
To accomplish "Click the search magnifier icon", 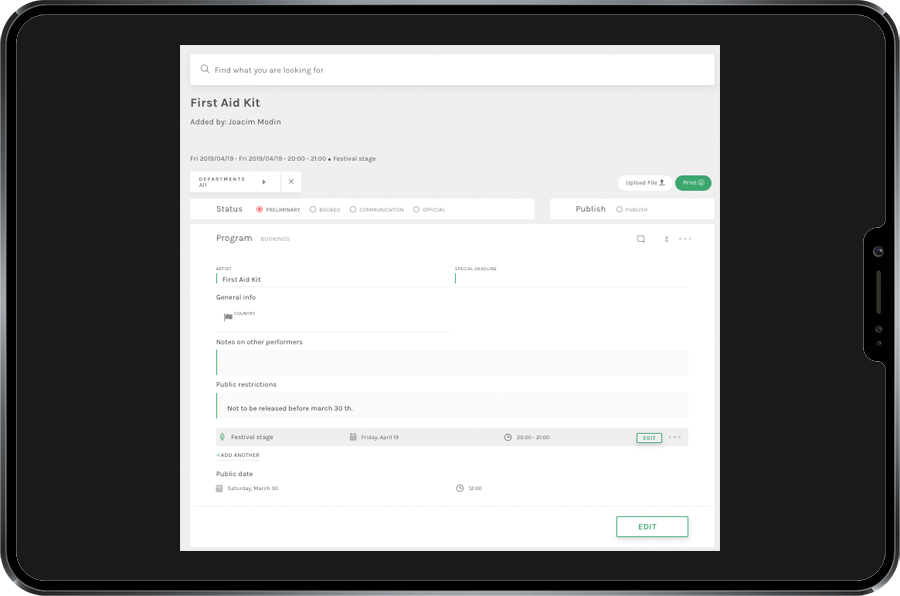I will coord(205,70).
